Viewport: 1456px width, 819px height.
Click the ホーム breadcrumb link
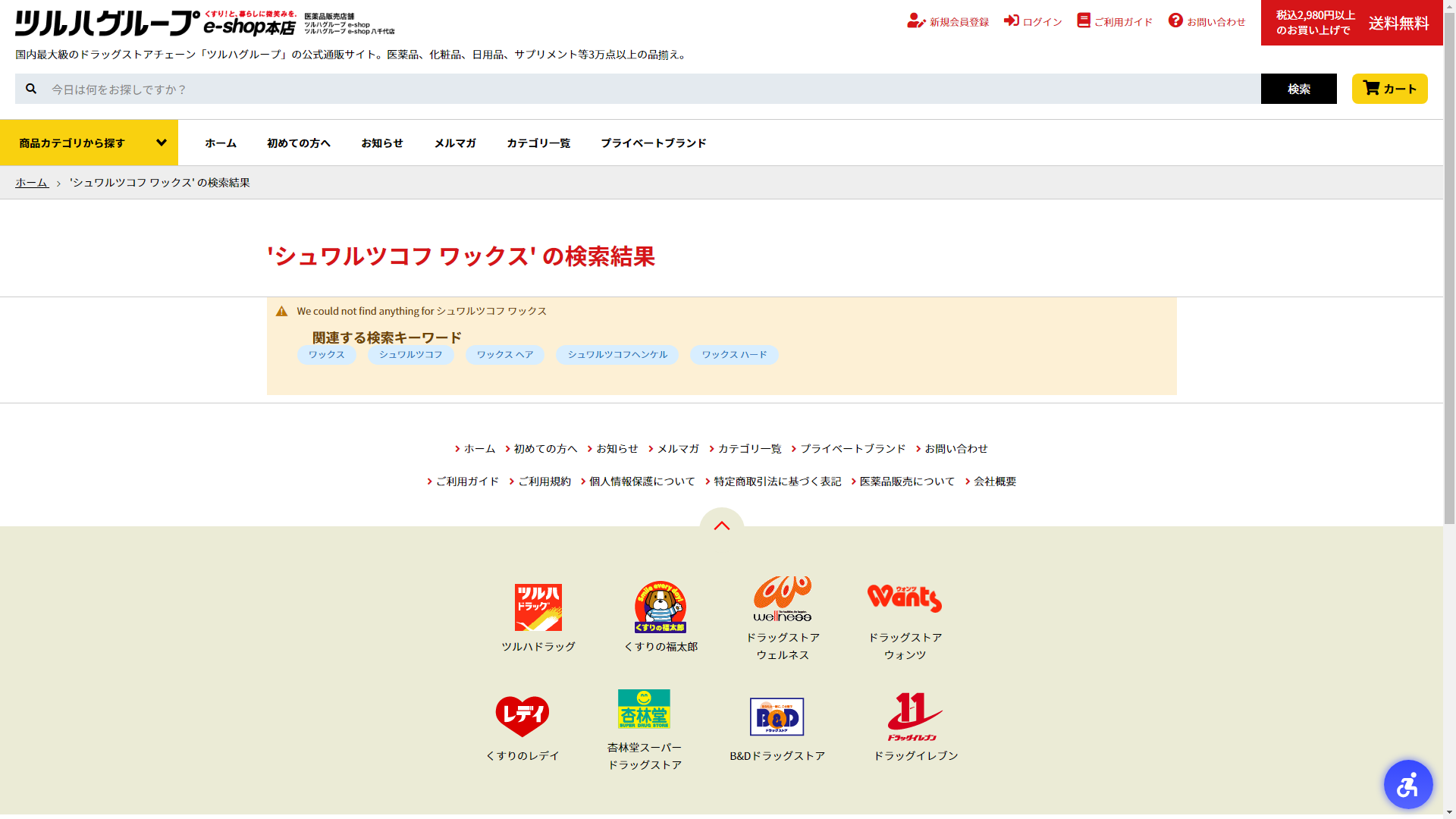click(x=31, y=183)
